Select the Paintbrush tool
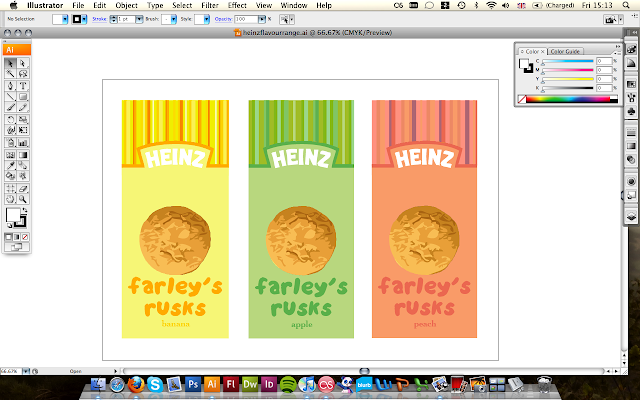Image resolution: width=640 pixels, height=400 pixels. [x=11, y=107]
